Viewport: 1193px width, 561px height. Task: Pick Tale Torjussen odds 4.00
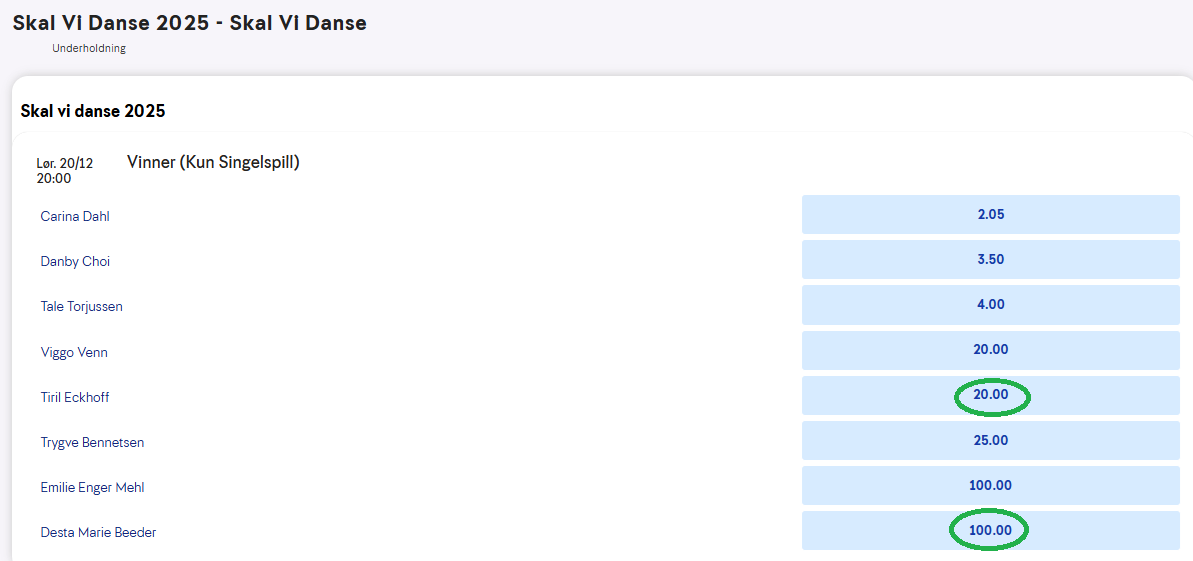(x=990, y=305)
